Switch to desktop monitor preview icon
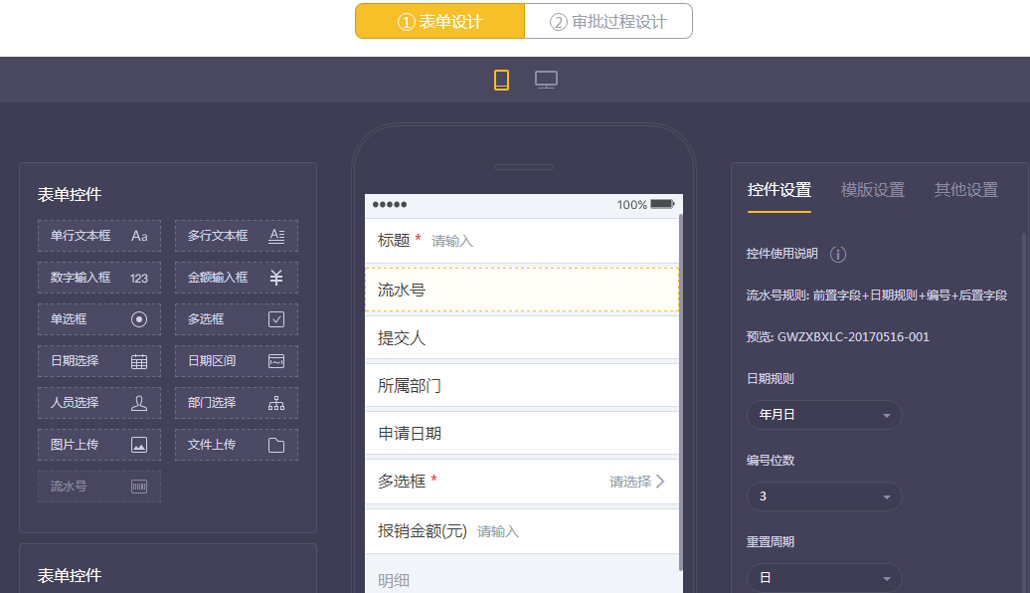1030x593 pixels. (x=546, y=80)
